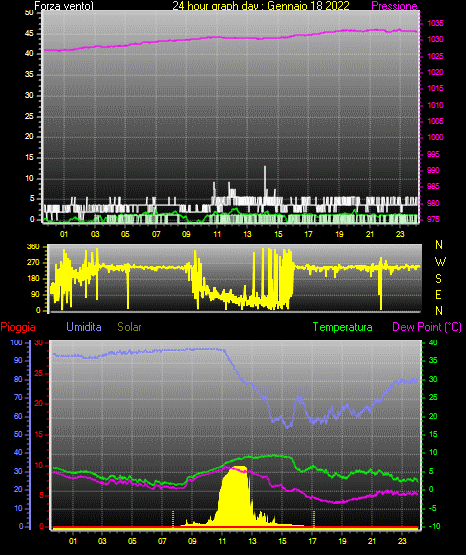Click hour 21 on wind graph axis
Screen dimensions: 466x555
[x=370, y=234]
